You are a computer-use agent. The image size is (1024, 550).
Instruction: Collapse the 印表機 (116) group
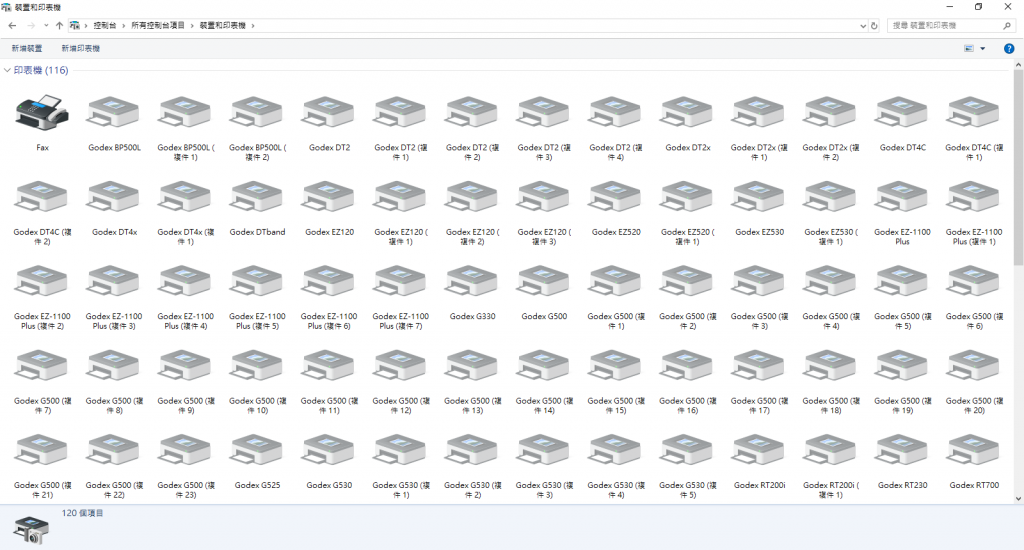[x=7, y=70]
